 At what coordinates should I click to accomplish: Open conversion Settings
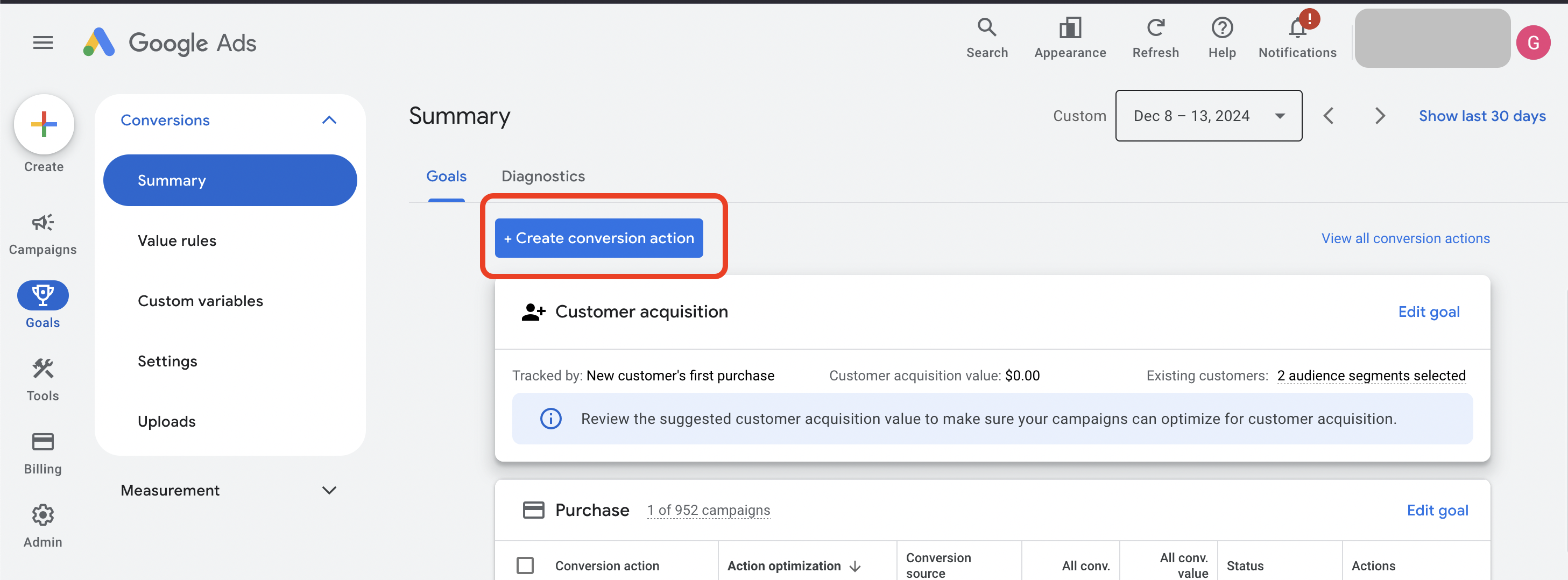(167, 361)
